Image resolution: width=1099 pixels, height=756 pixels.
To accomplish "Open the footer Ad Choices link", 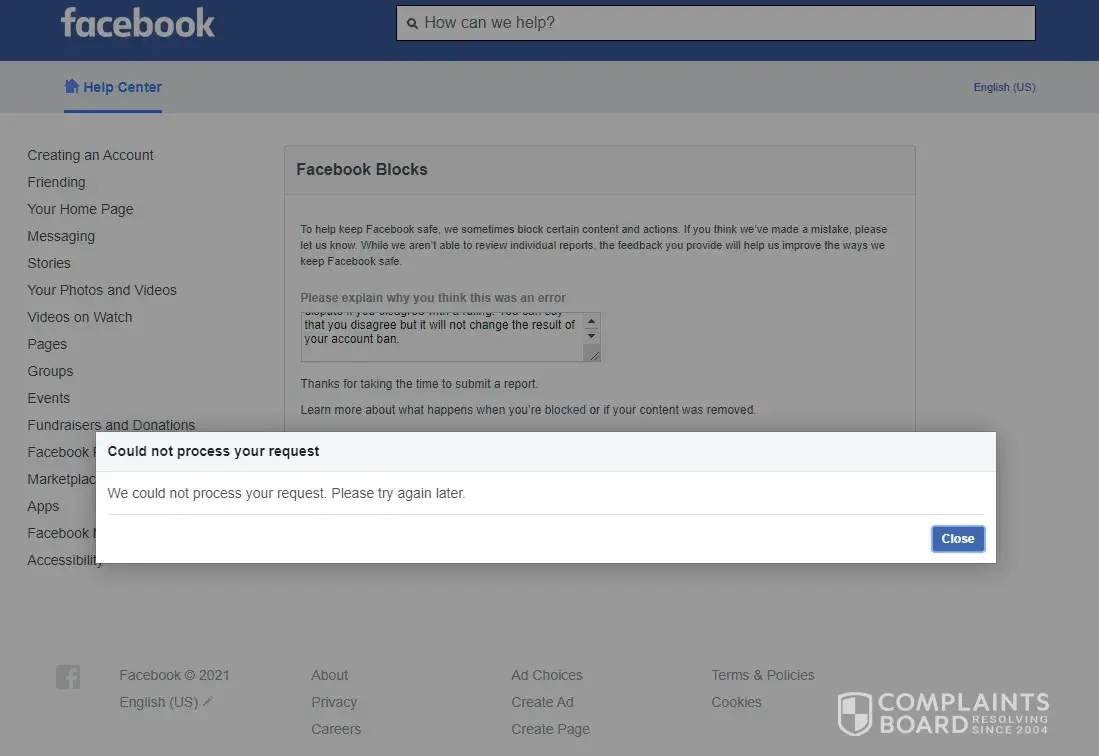I will (547, 675).
